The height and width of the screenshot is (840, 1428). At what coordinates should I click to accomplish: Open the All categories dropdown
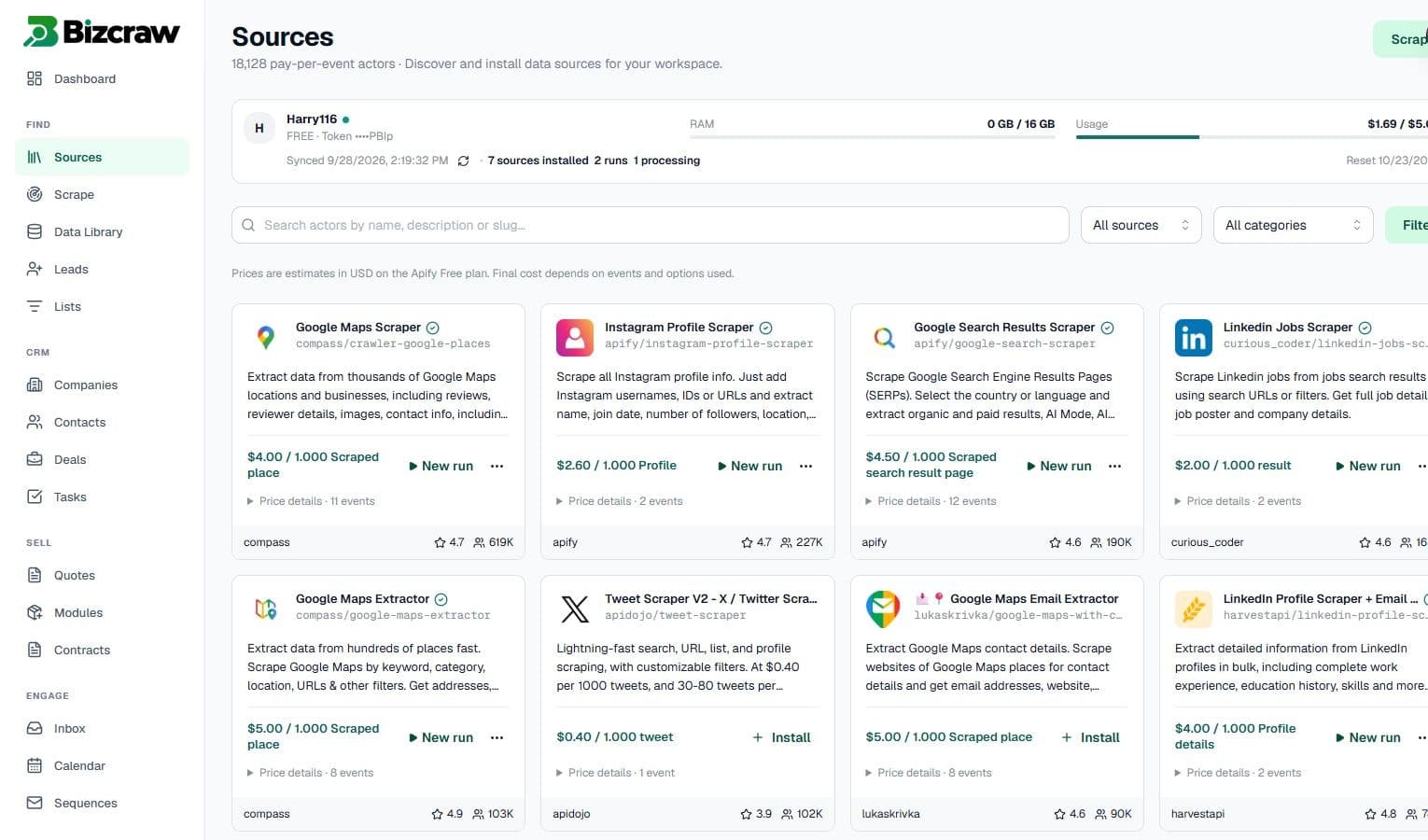(x=1293, y=225)
